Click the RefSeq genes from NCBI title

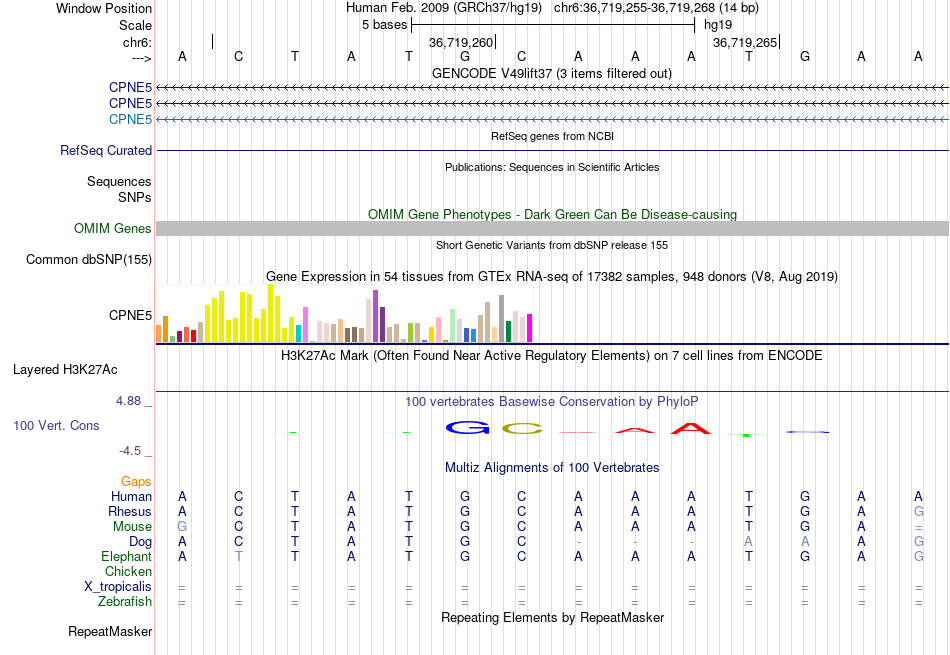tap(553, 136)
